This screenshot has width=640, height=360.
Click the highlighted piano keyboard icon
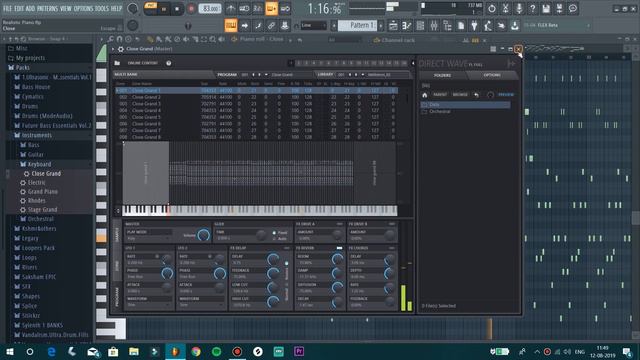coord(231,25)
